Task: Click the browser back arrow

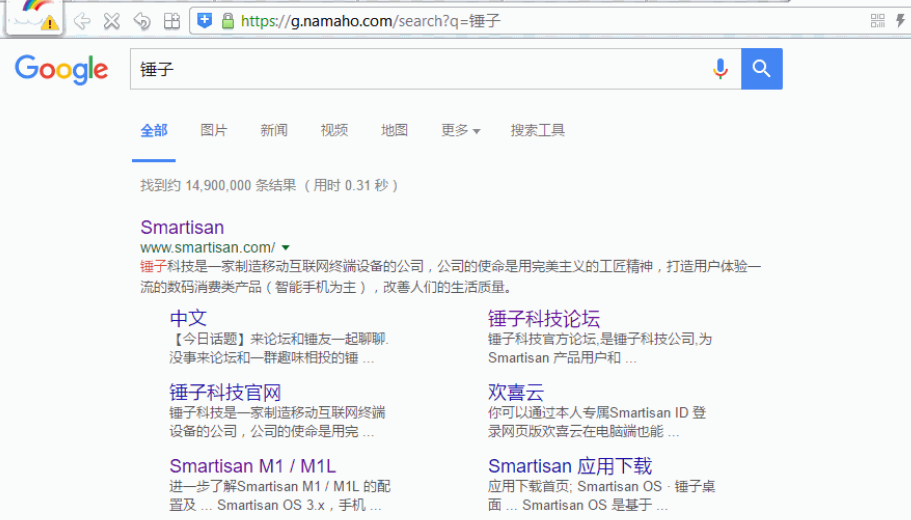Action: [83, 21]
